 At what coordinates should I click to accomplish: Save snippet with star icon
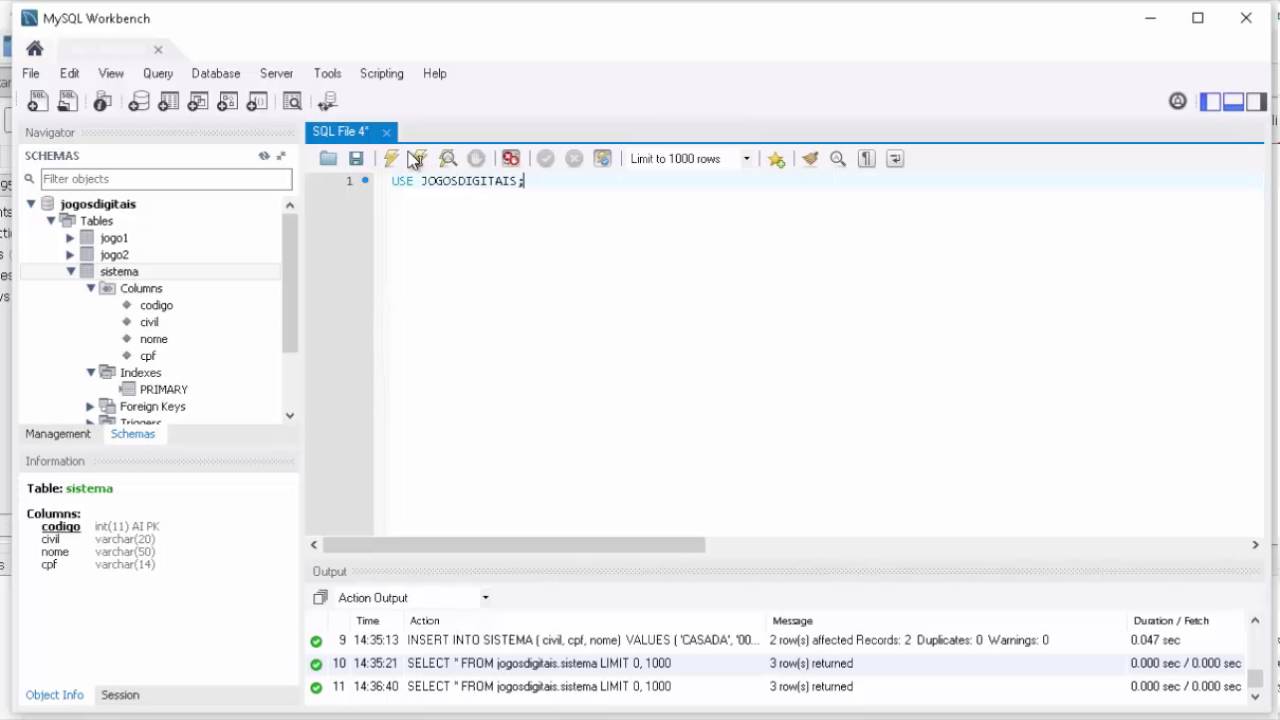click(776, 159)
